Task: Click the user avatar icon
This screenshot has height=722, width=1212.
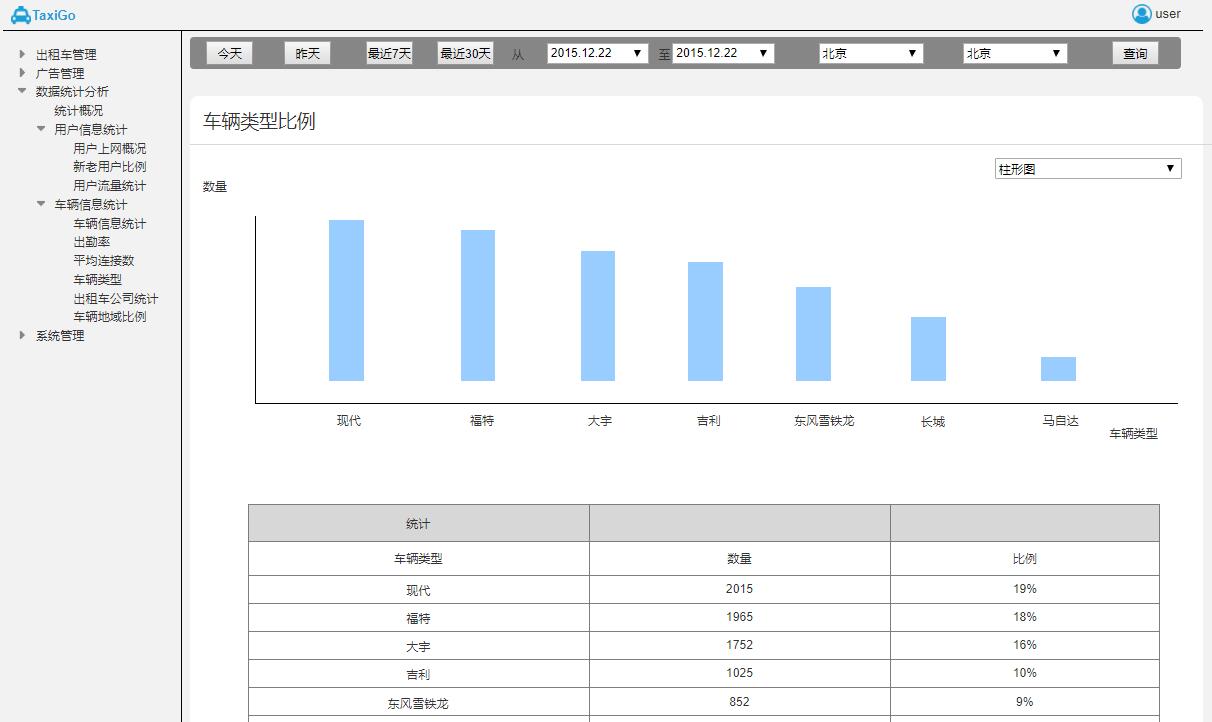Action: pos(1141,14)
